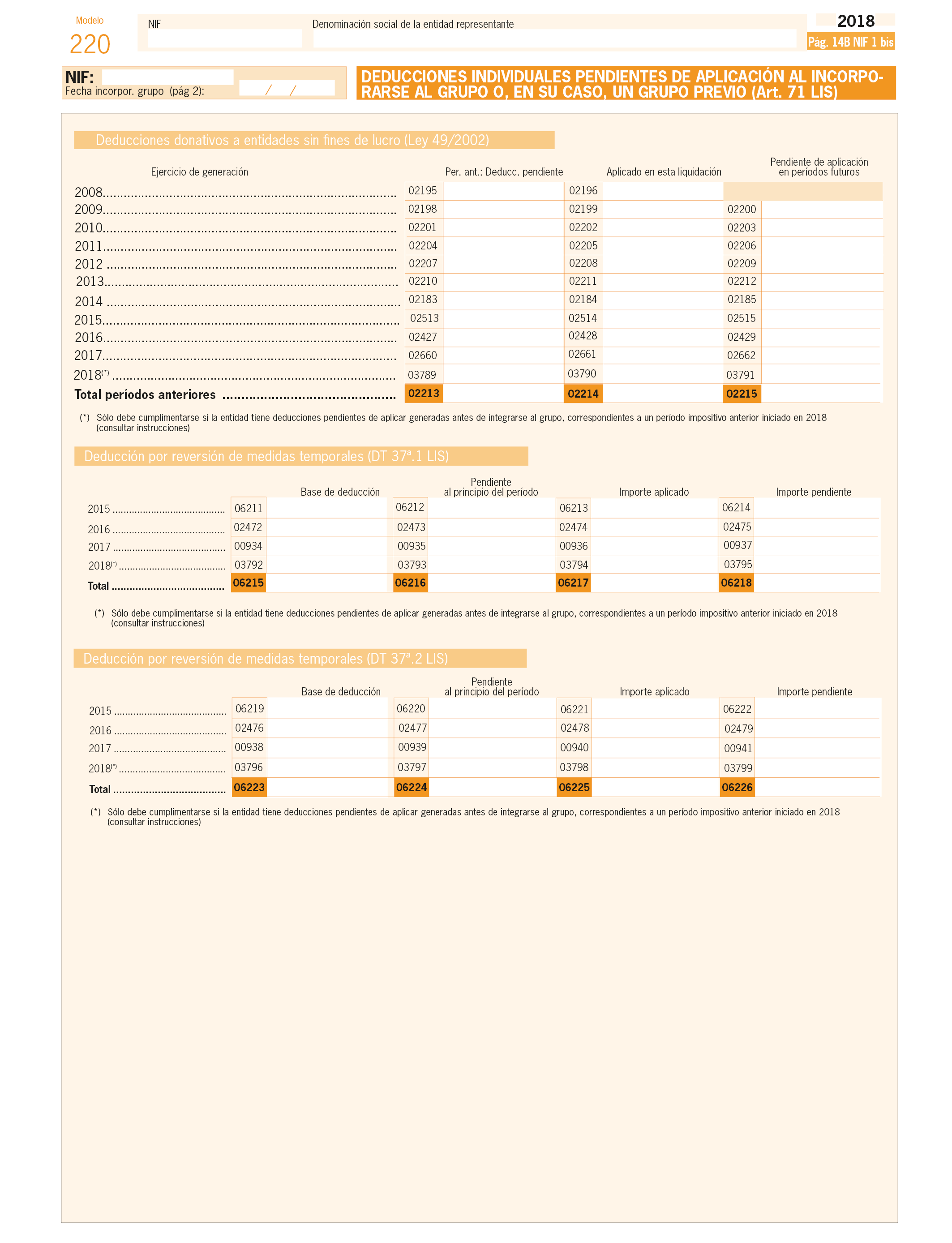Viewport: 952px width, 1243px height.
Task: Click input field for box 02478
Action: [x=656, y=729]
